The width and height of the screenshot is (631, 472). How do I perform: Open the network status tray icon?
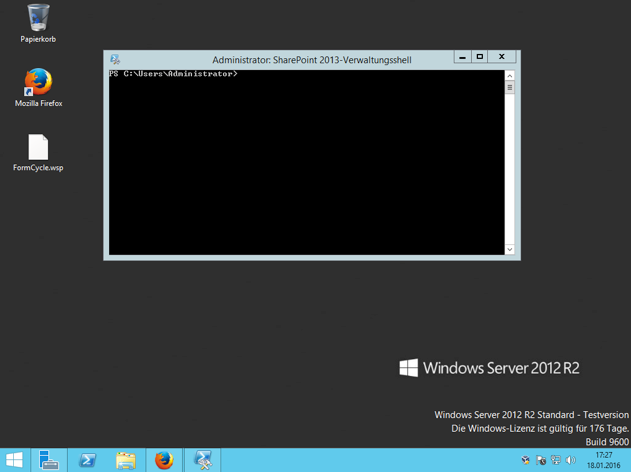click(556, 460)
